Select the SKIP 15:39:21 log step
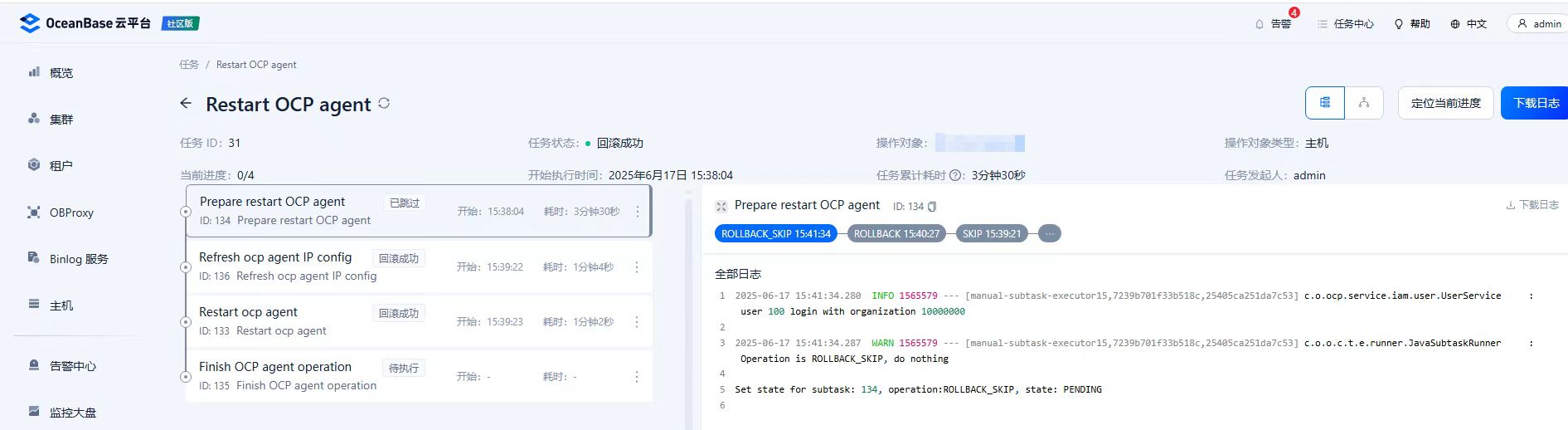Viewport: 1568px width, 430px height. pyautogui.click(x=992, y=234)
